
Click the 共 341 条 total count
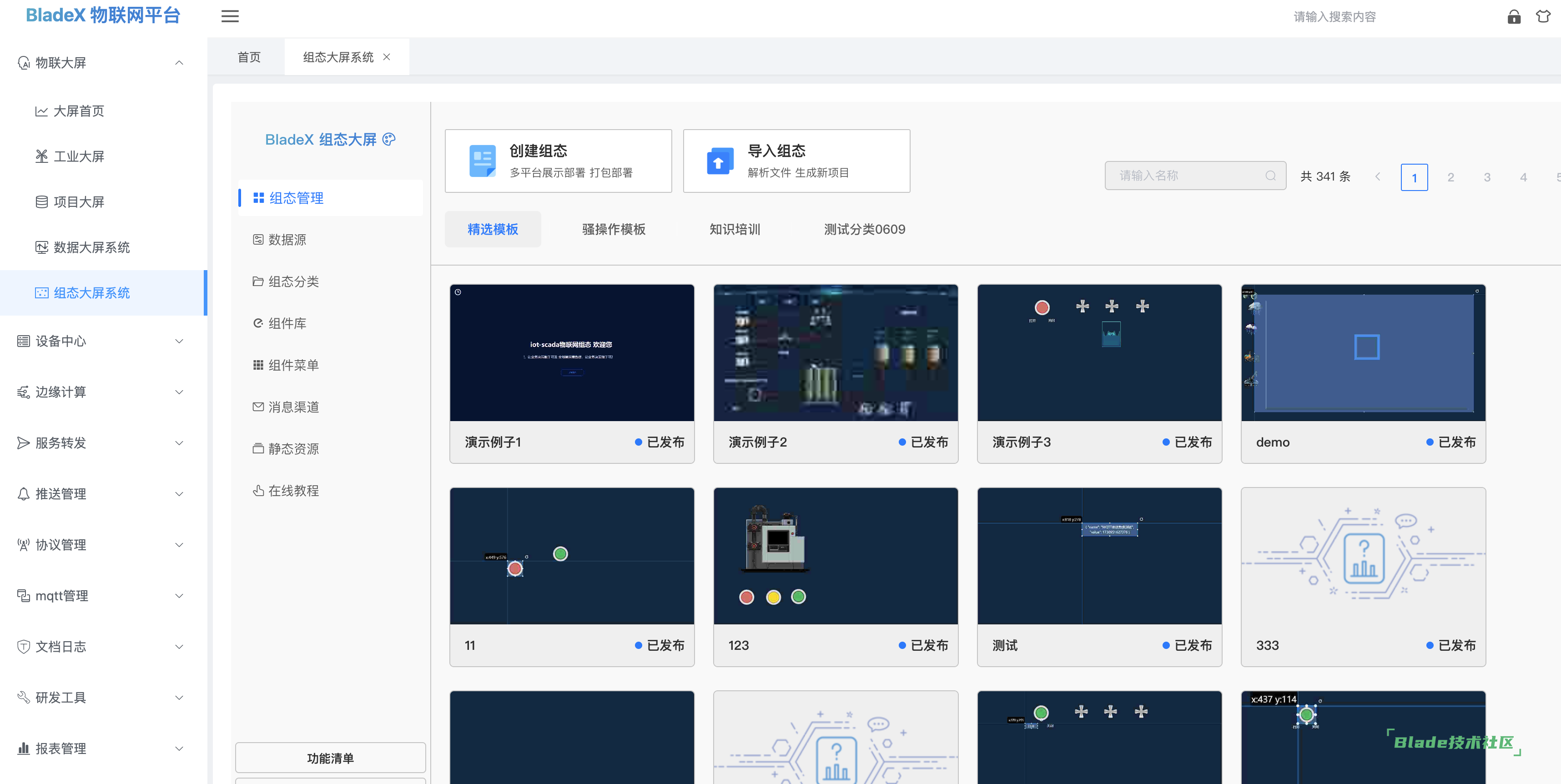[1325, 176]
